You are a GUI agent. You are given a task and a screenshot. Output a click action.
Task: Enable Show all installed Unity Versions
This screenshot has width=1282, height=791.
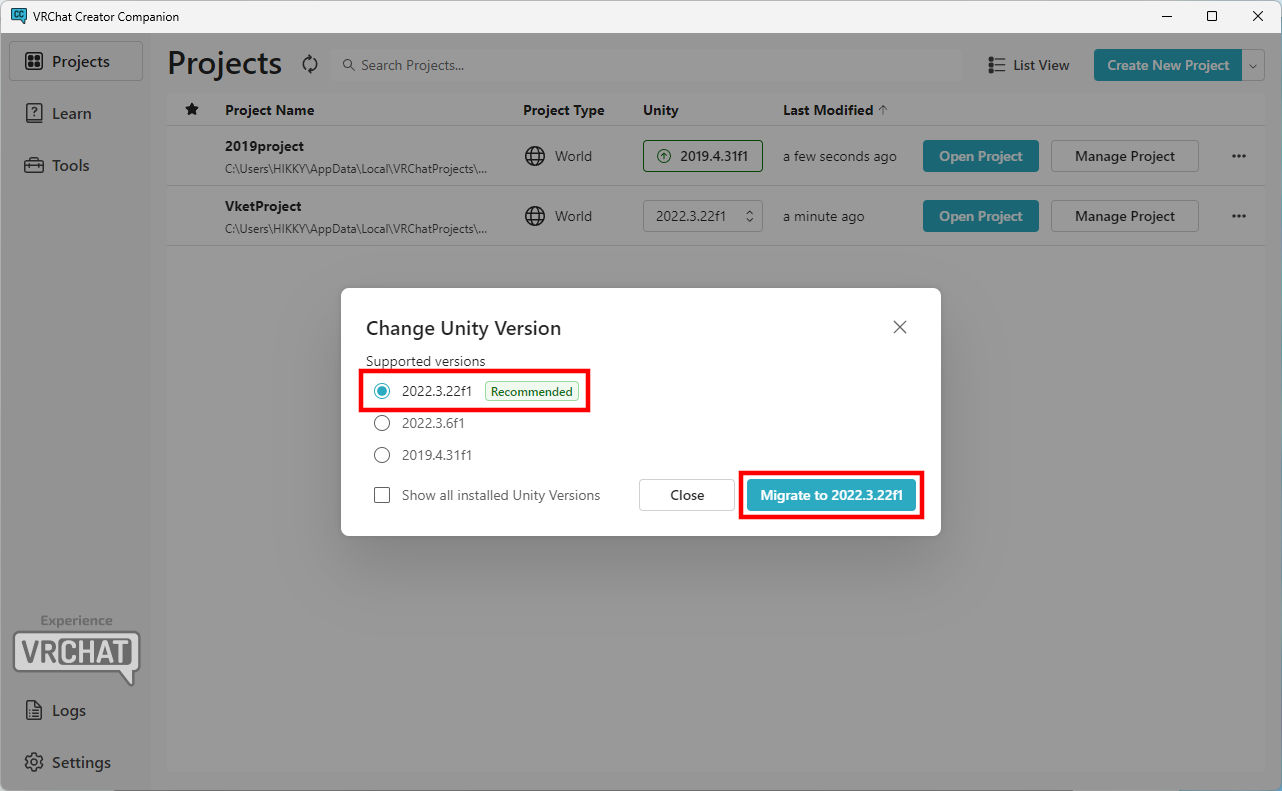[x=382, y=495]
